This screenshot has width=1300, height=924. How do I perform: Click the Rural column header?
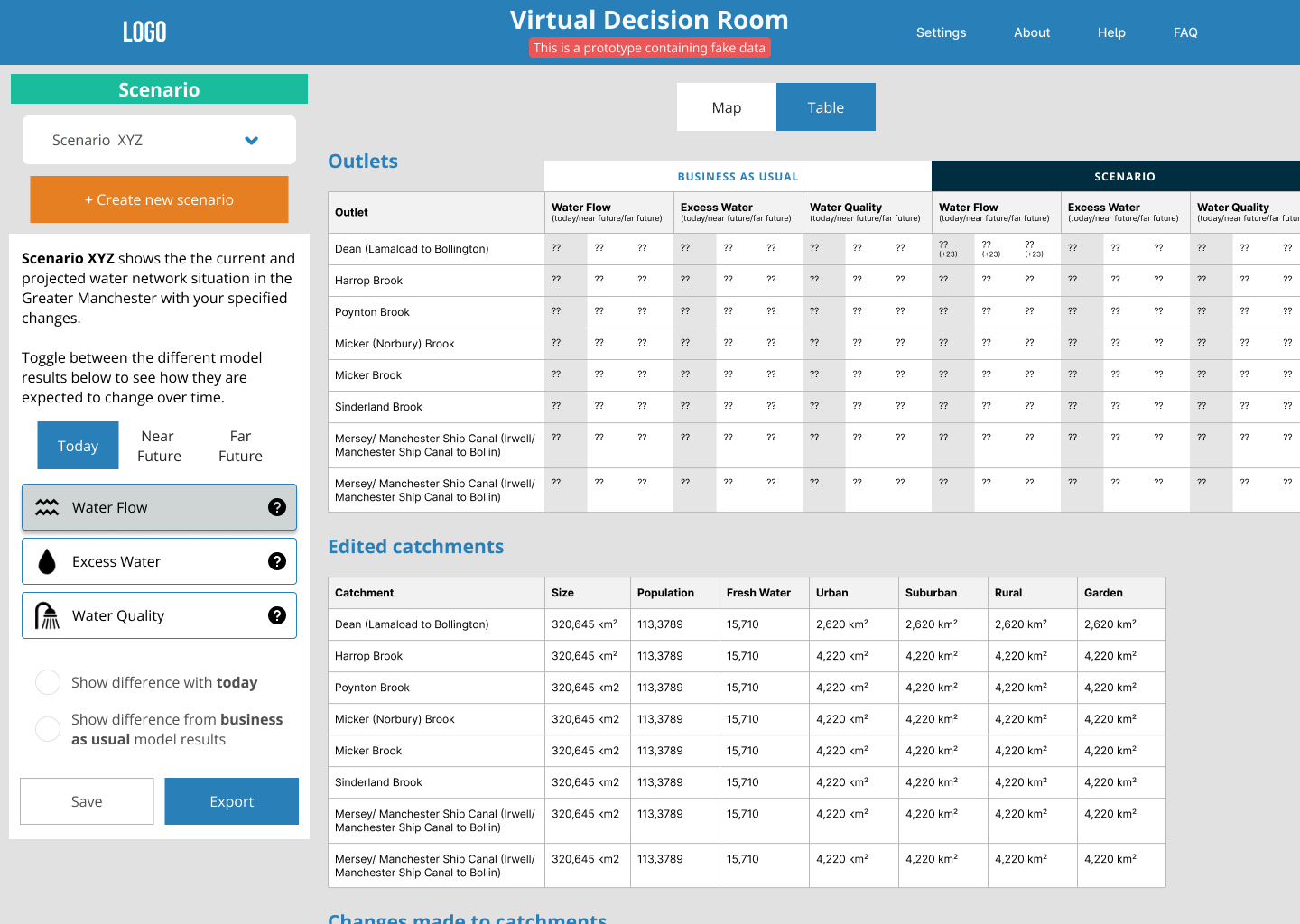pyautogui.click(x=1008, y=593)
